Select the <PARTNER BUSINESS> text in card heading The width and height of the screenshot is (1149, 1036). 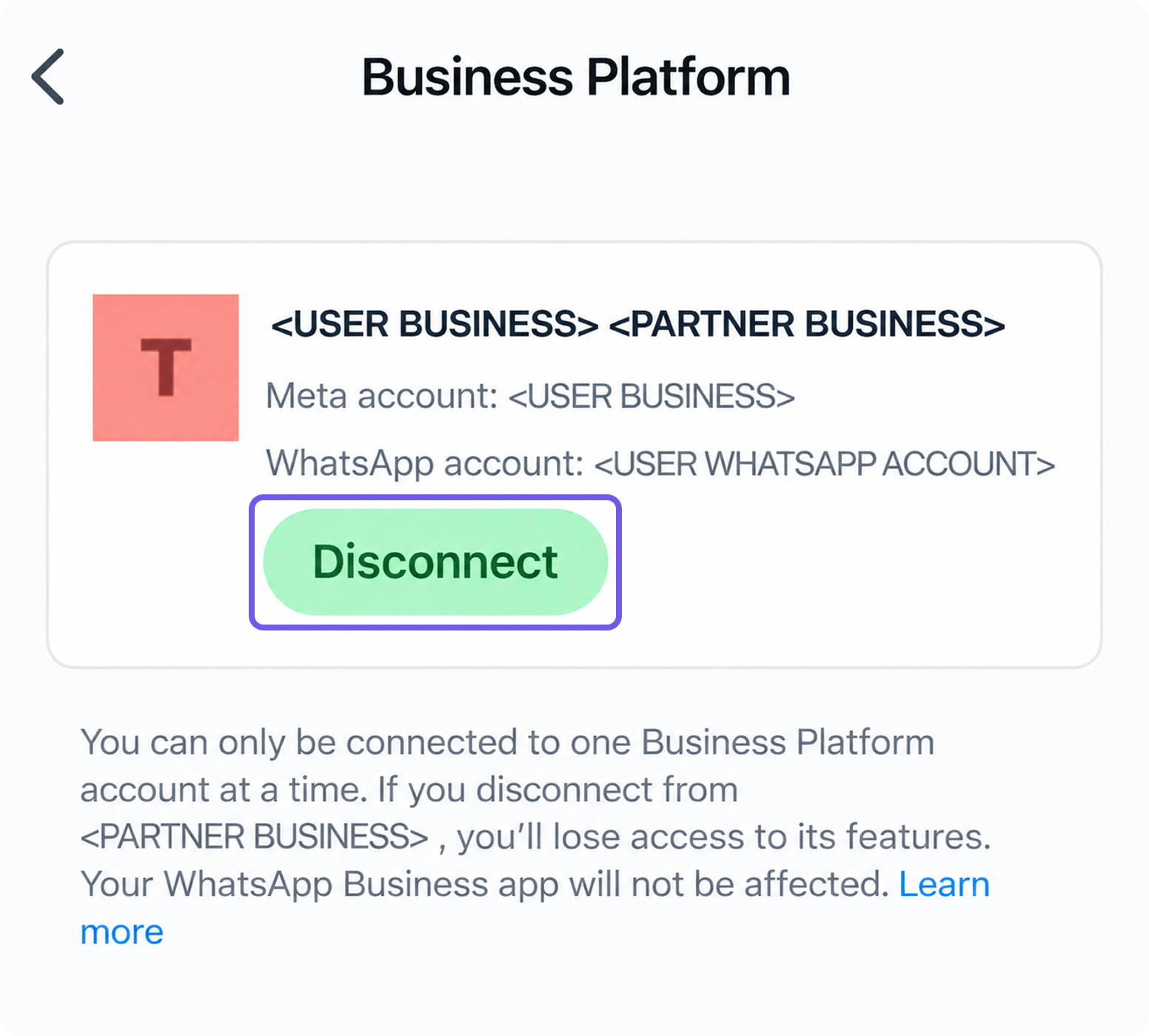pyautogui.click(x=807, y=324)
